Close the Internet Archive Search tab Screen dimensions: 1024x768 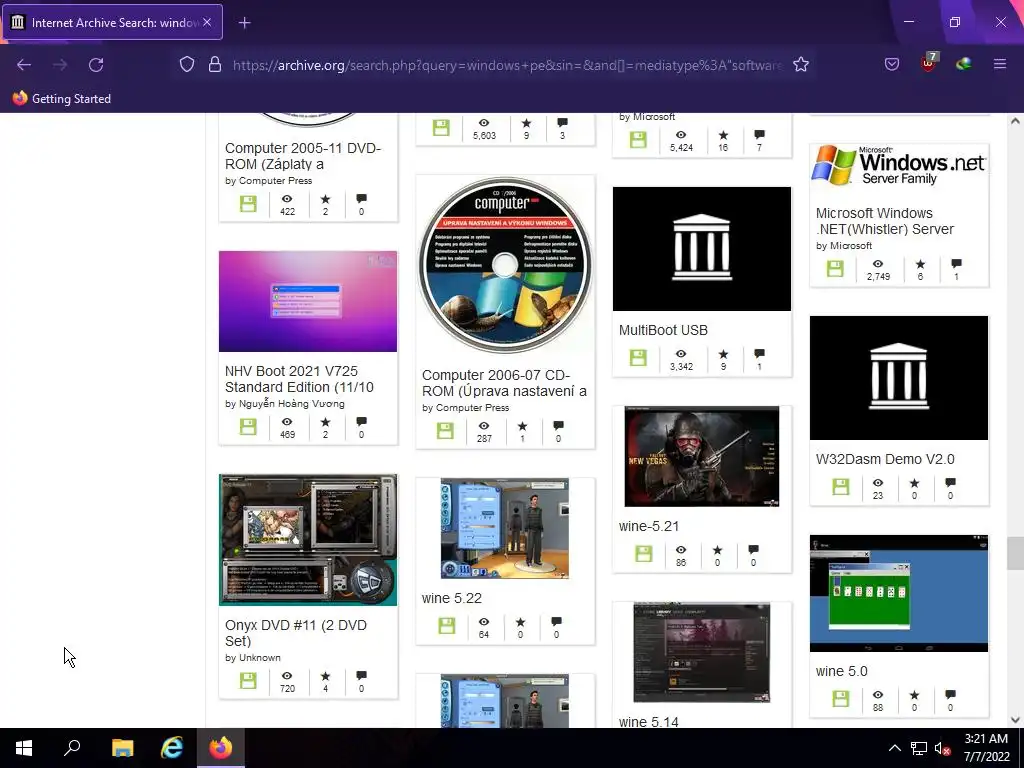207,22
